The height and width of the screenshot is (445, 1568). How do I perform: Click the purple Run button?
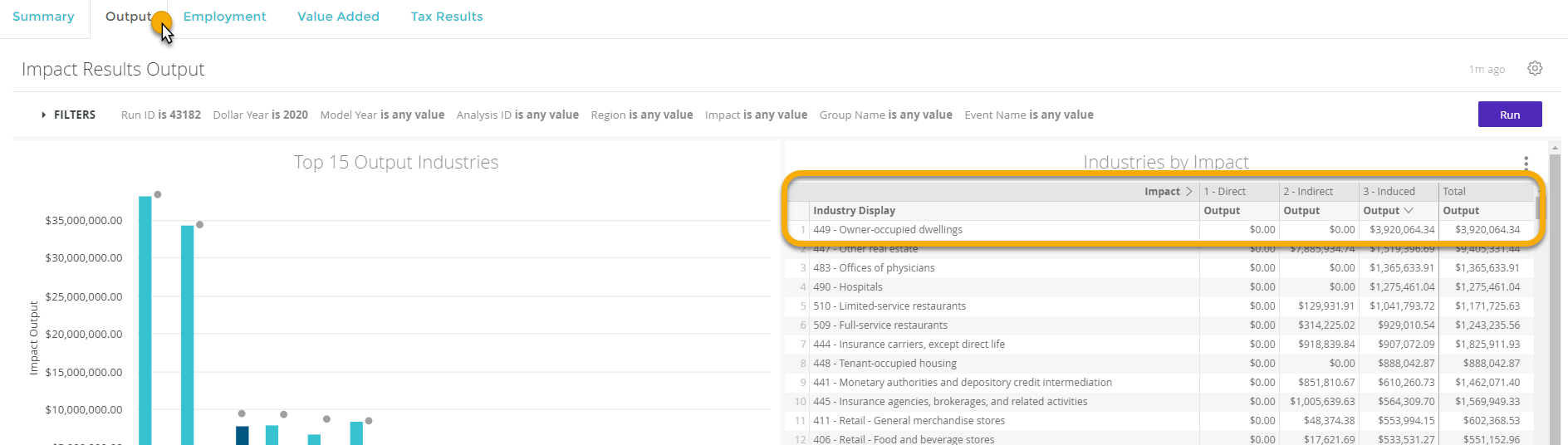1510,115
